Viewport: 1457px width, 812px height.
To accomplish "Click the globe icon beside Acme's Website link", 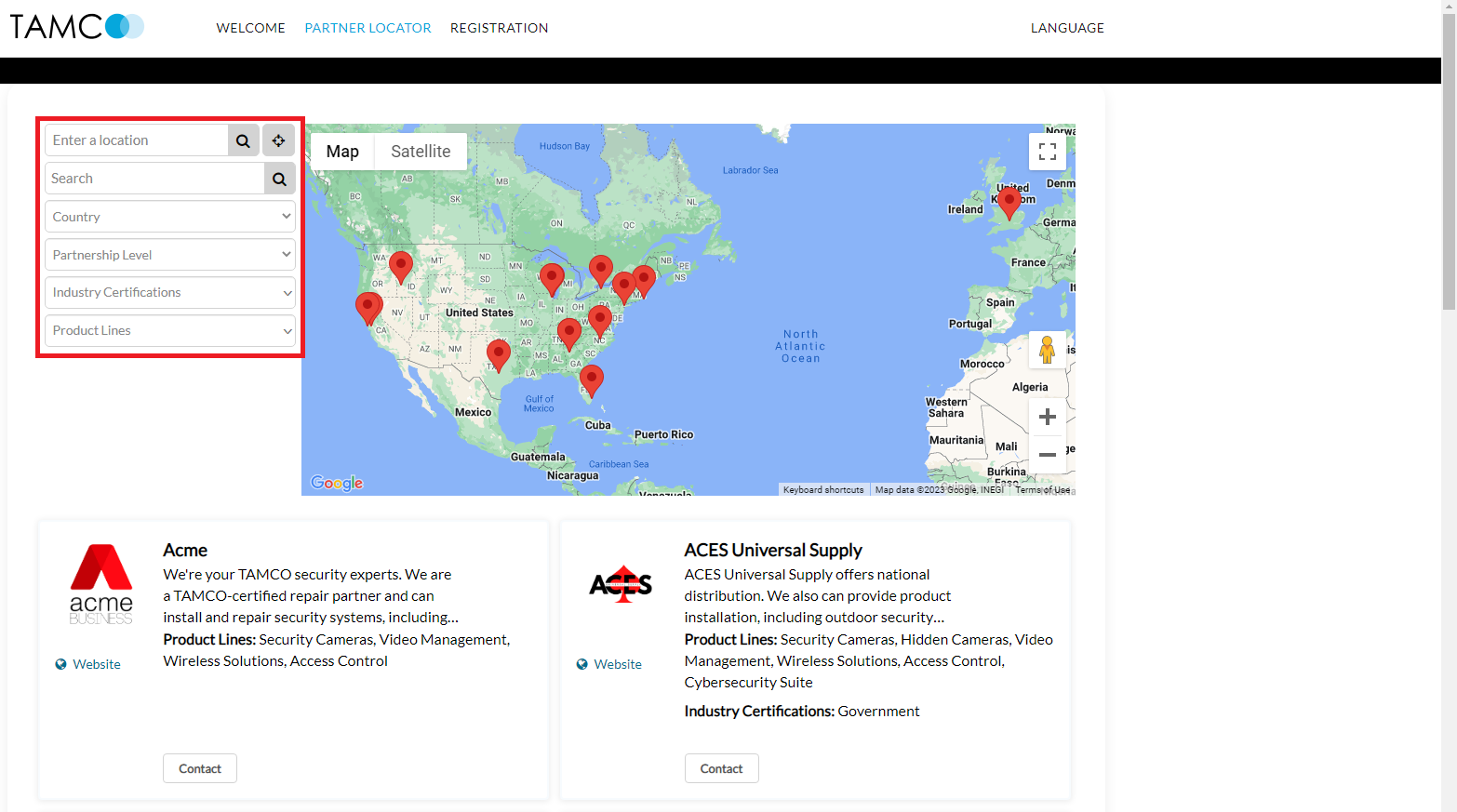I will [x=59, y=663].
